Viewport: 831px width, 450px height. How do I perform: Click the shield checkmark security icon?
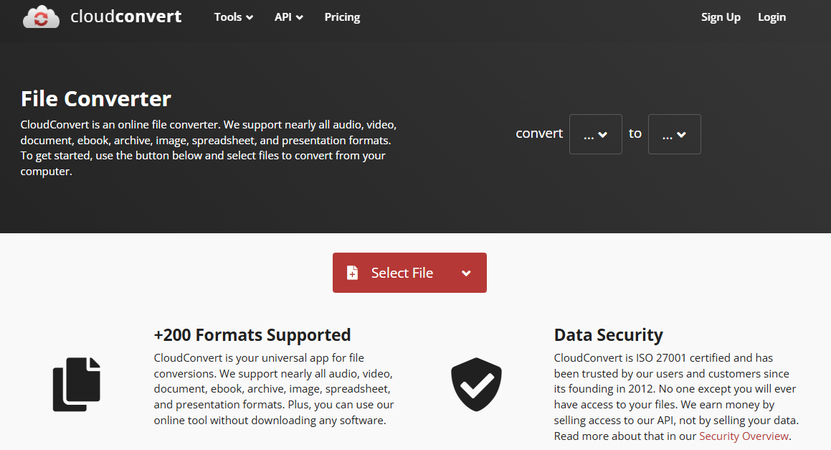tap(476, 385)
